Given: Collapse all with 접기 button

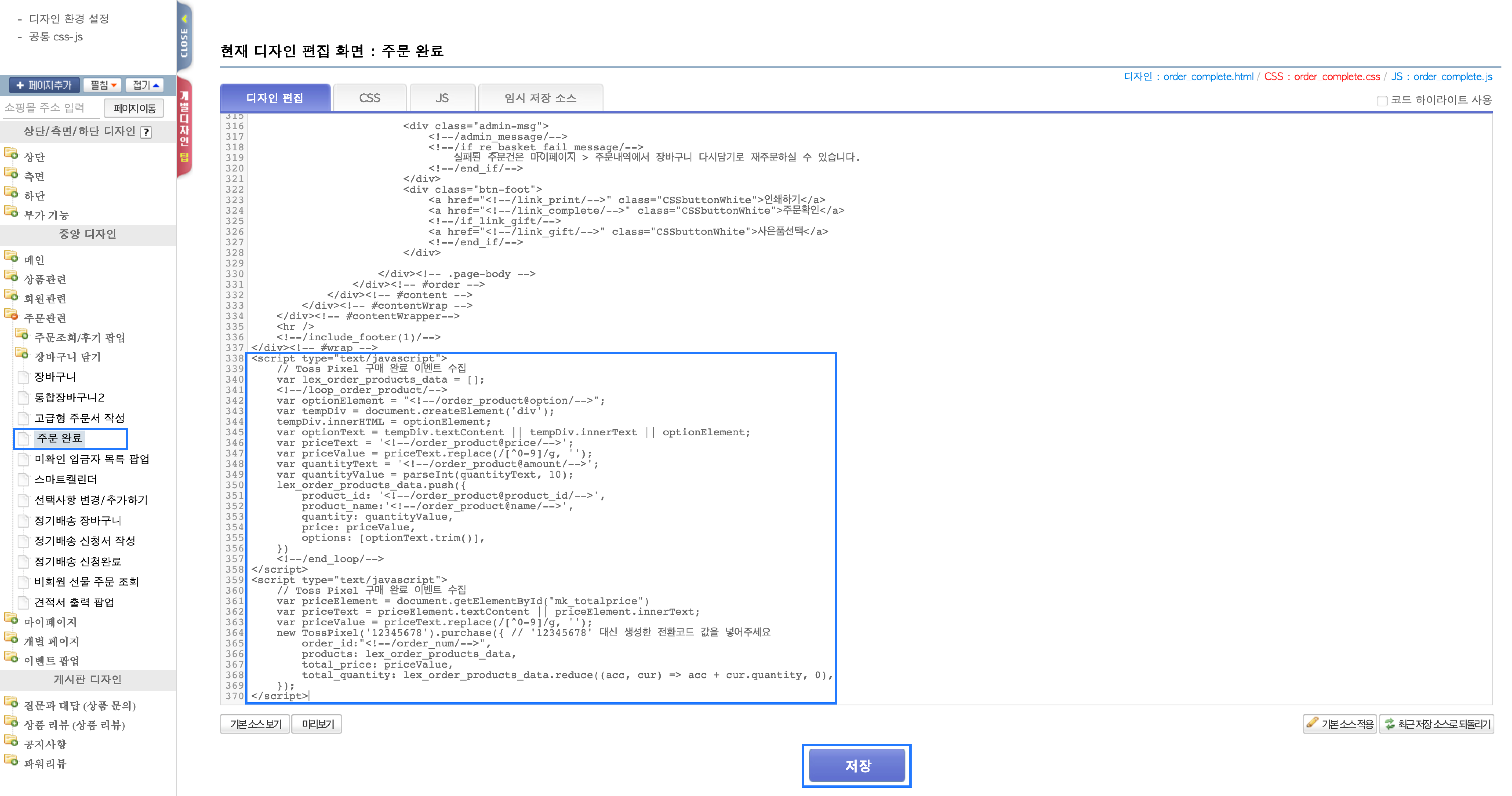Looking at the screenshot, I should pos(144,85).
